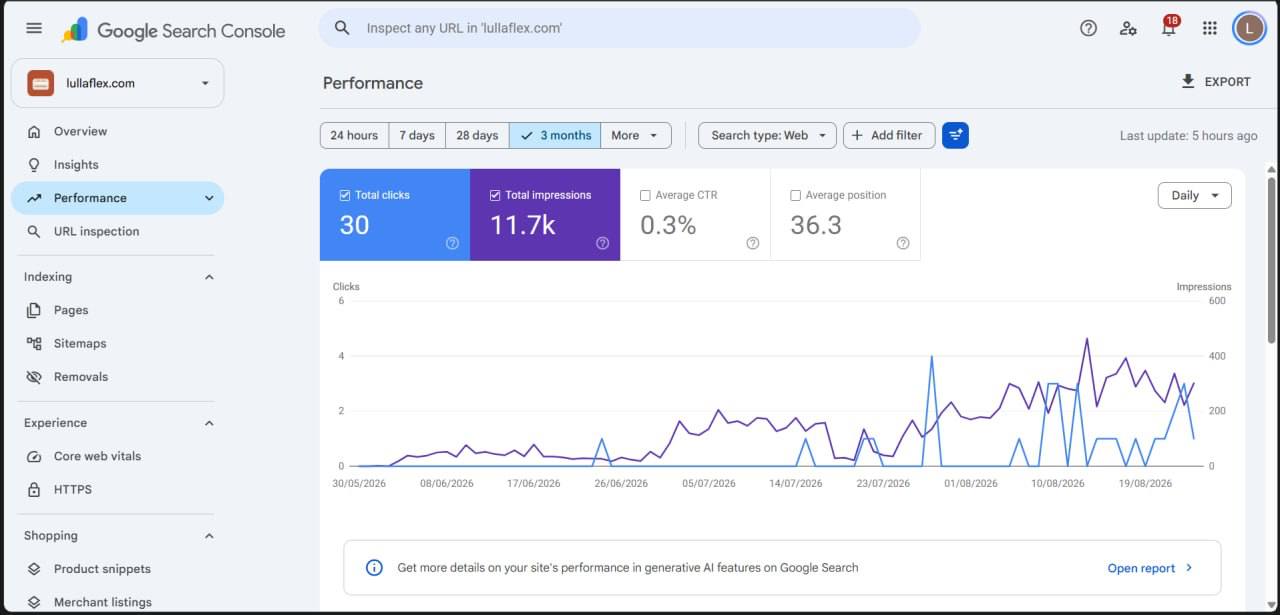The width and height of the screenshot is (1280, 615).
Task: Go to Insights in sidebar
Action: tap(118, 164)
